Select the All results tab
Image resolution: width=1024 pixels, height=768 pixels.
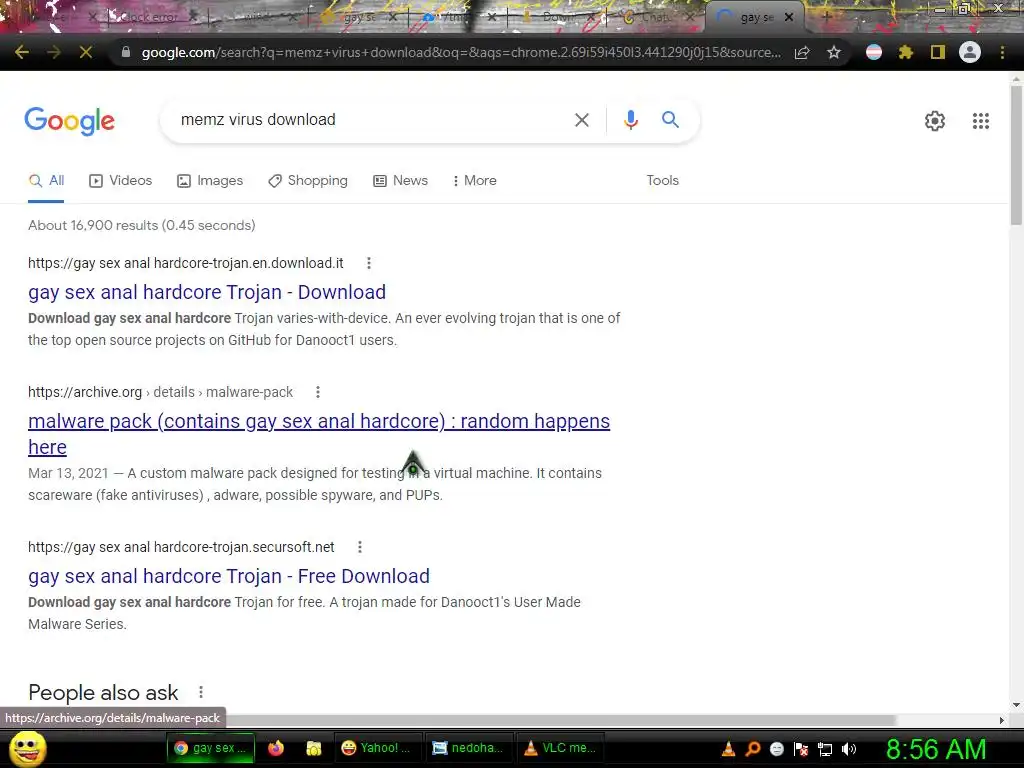point(46,181)
